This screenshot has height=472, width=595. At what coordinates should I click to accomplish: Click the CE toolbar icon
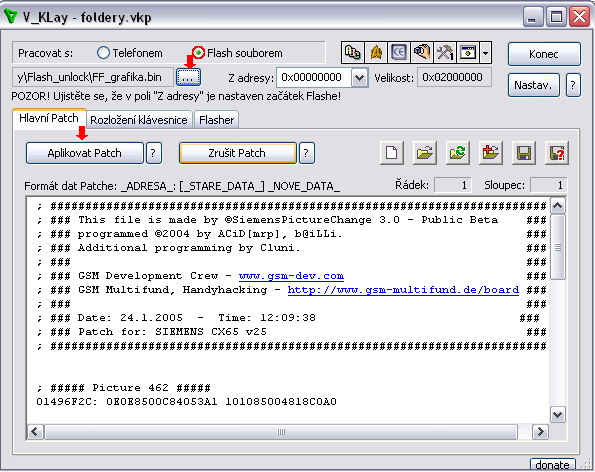[x=398, y=52]
